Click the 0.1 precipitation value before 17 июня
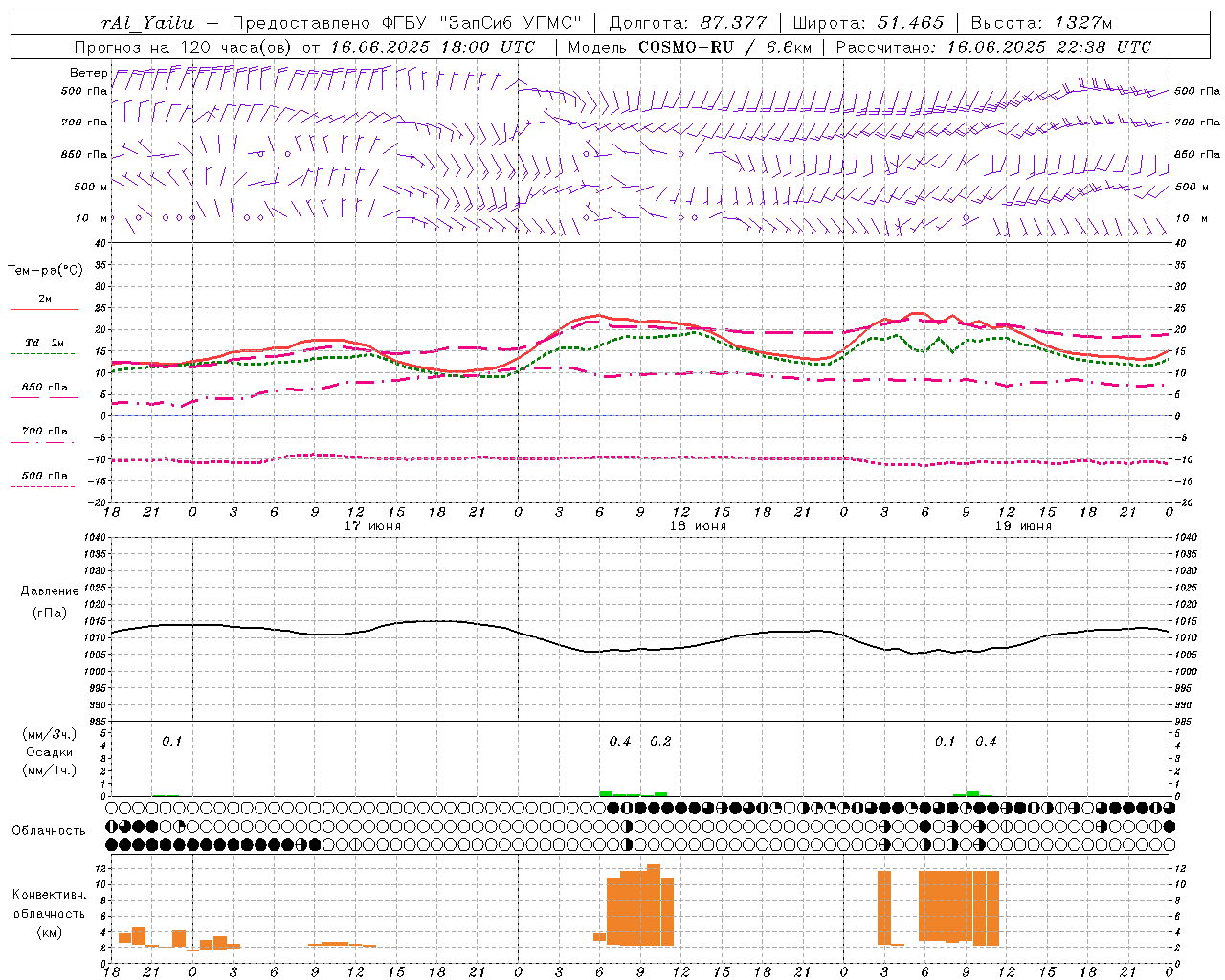 171,742
